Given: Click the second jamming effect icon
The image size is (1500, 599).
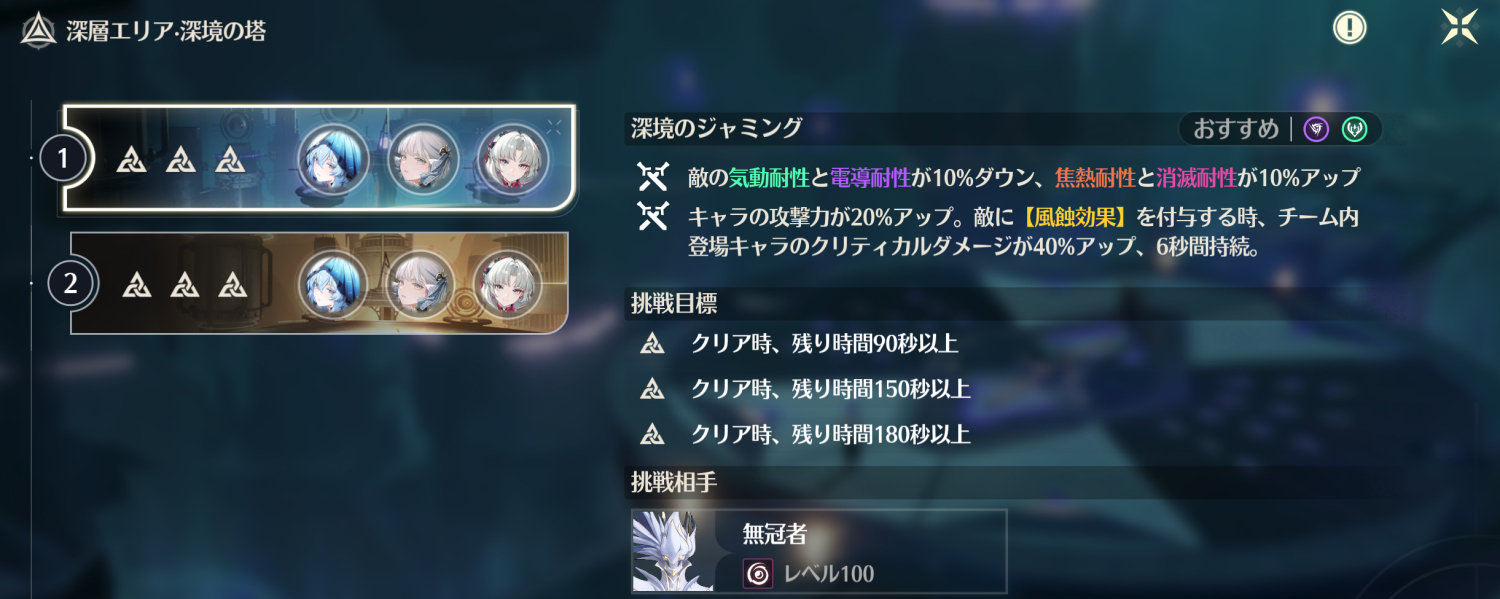Looking at the screenshot, I should coord(652,216).
